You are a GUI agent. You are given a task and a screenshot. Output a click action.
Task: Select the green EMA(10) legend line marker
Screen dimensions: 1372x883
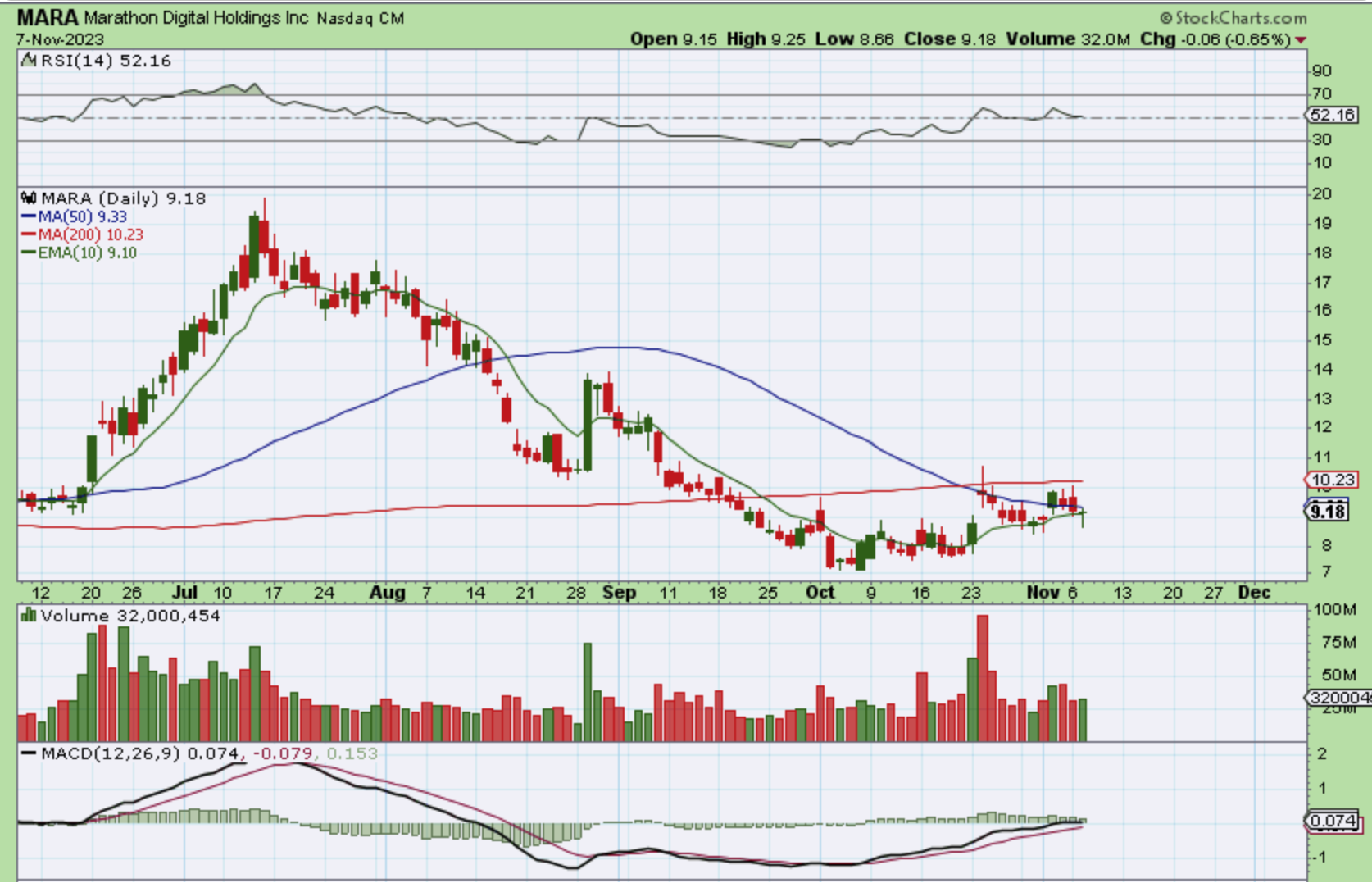click(x=29, y=253)
